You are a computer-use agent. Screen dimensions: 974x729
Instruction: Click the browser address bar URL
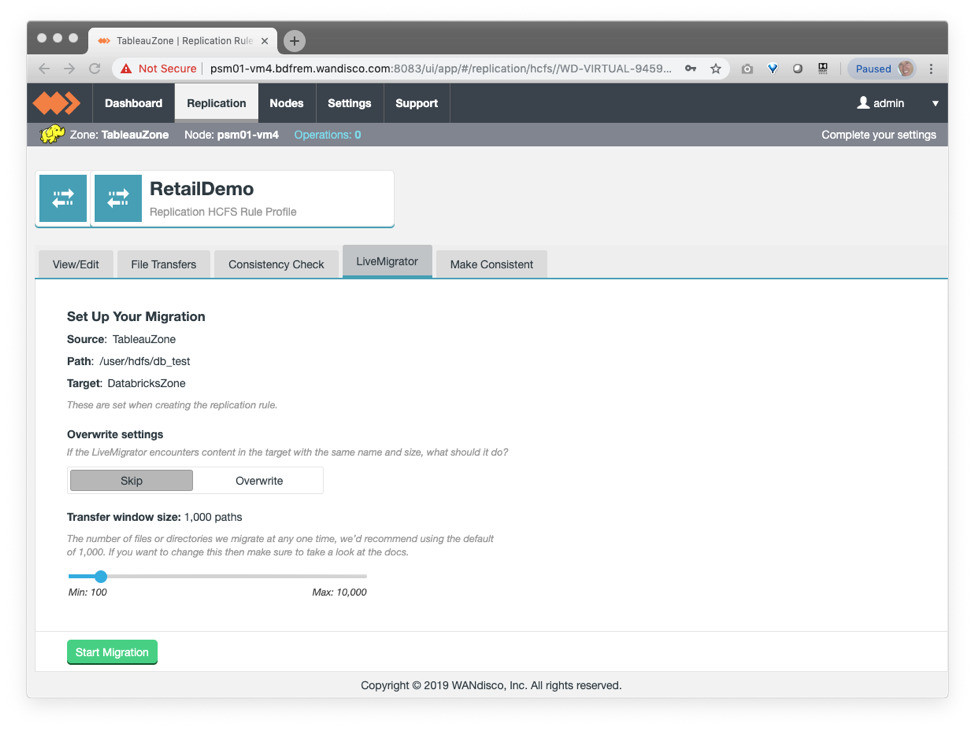(440, 69)
